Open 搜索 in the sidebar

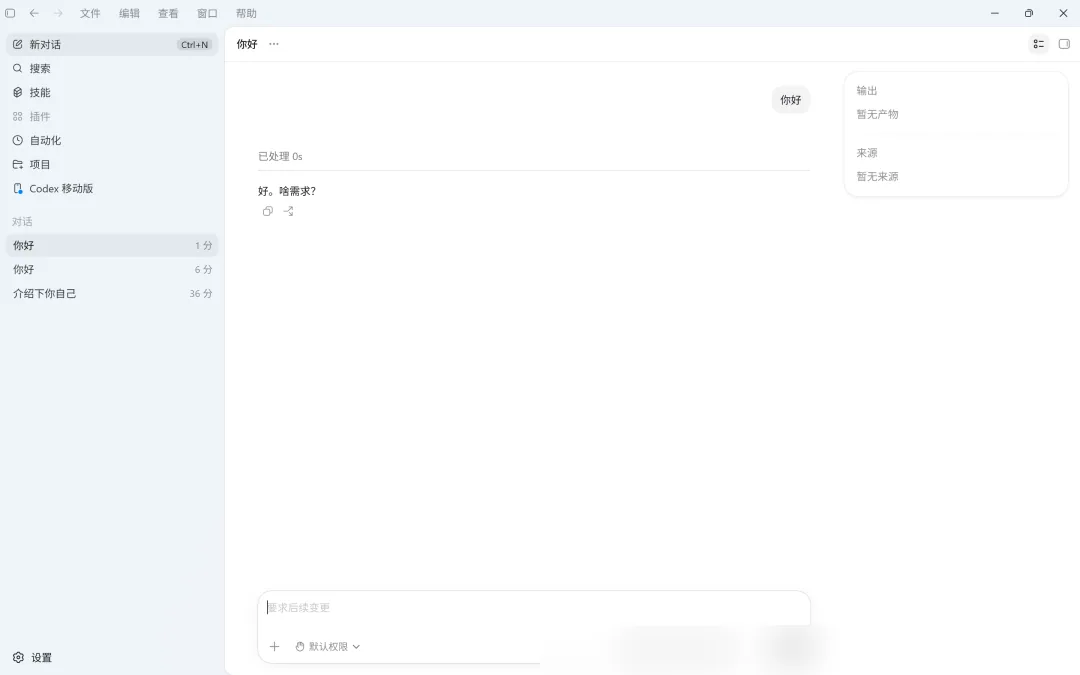coord(112,68)
